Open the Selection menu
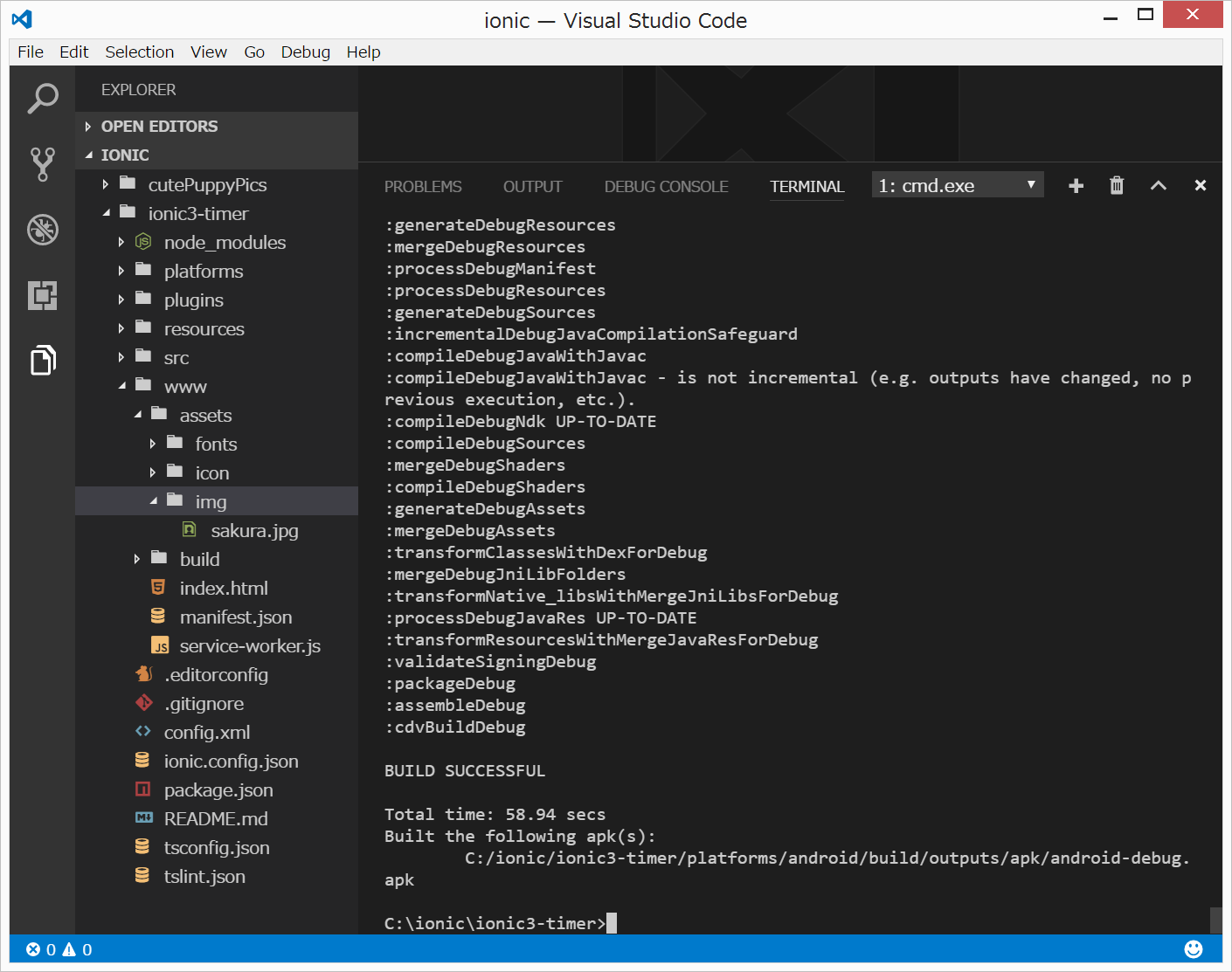1232x972 pixels. (x=140, y=52)
